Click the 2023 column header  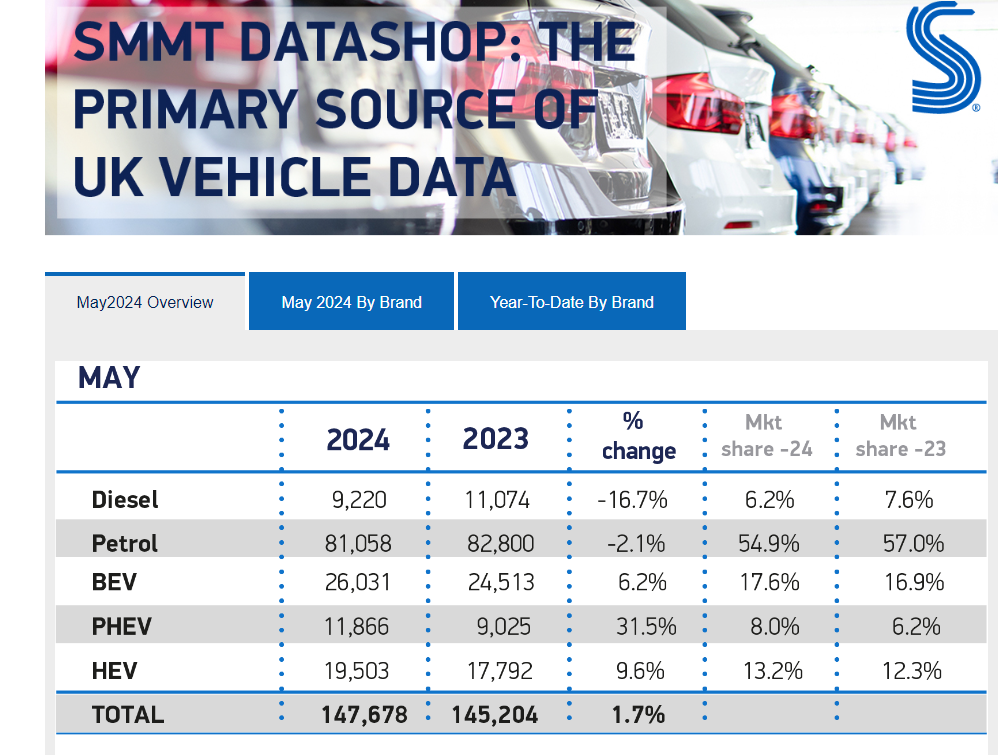(x=495, y=438)
